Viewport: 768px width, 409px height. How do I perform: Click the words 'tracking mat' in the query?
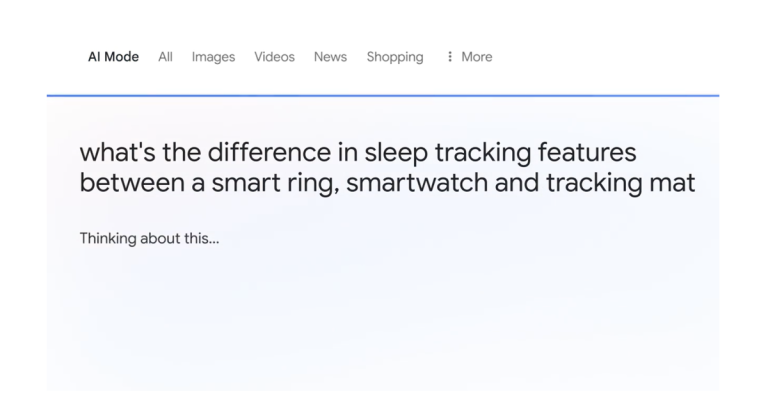[x=621, y=184]
